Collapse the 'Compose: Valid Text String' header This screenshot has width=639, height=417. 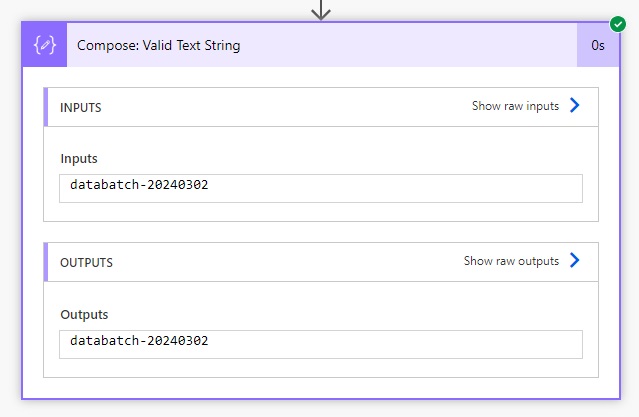click(322, 45)
